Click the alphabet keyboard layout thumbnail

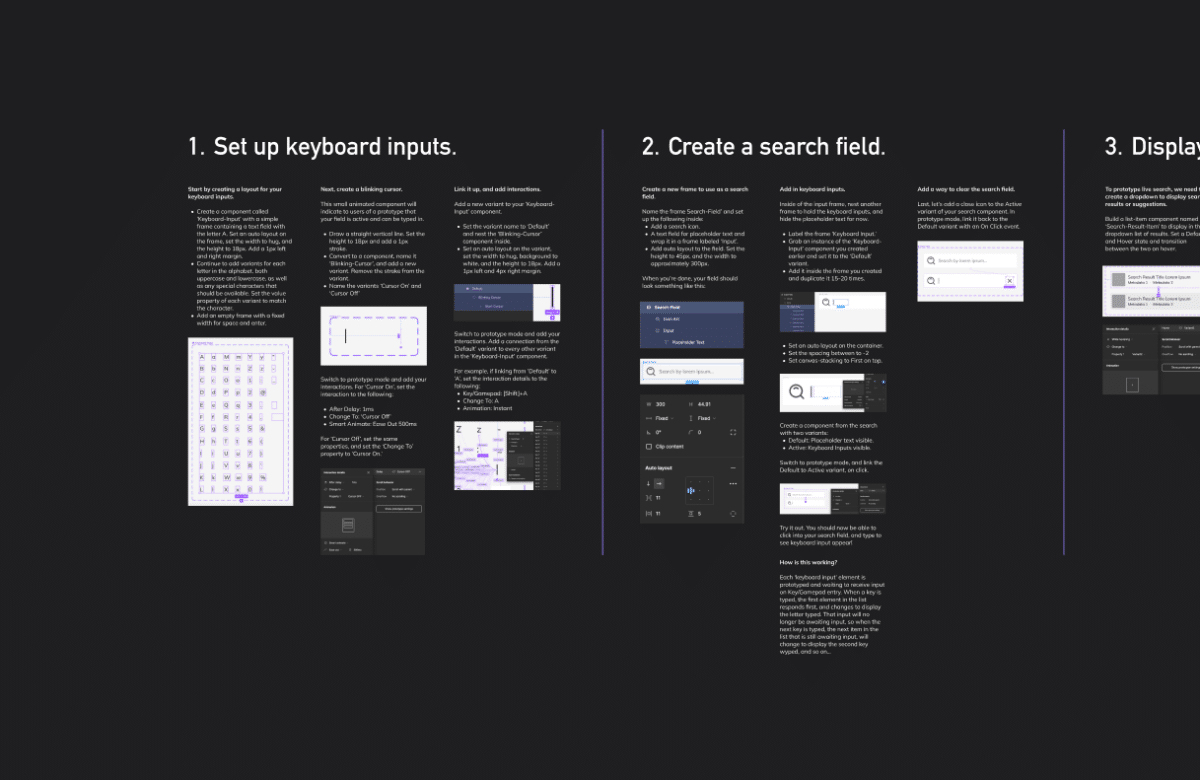[240, 420]
